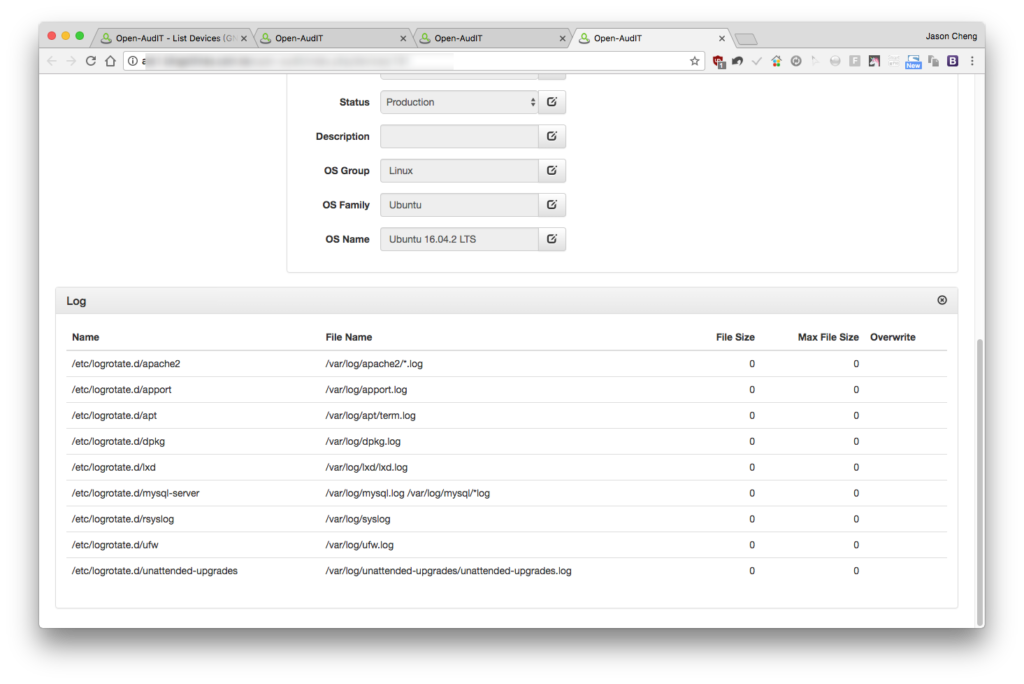Click the Description input field
The width and height of the screenshot is (1024, 684).
[x=459, y=137]
